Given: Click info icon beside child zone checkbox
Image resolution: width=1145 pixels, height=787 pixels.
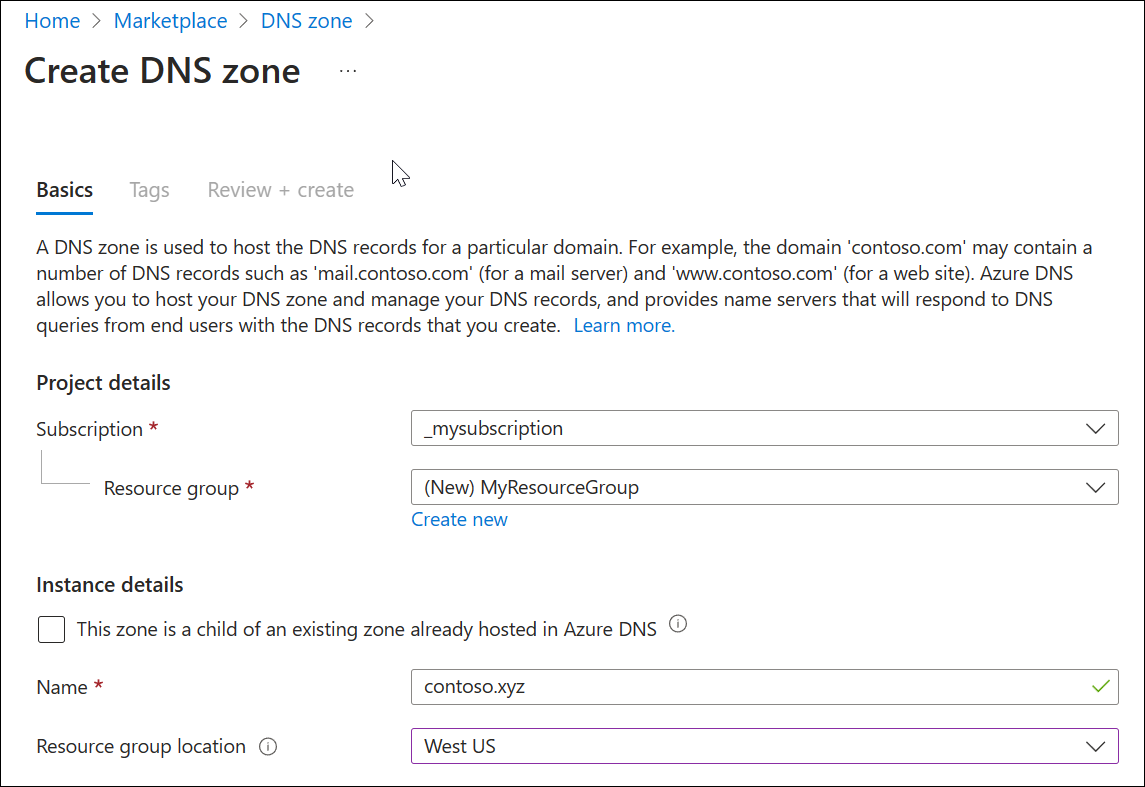Looking at the screenshot, I should pyautogui.click(x=678, y=625).
